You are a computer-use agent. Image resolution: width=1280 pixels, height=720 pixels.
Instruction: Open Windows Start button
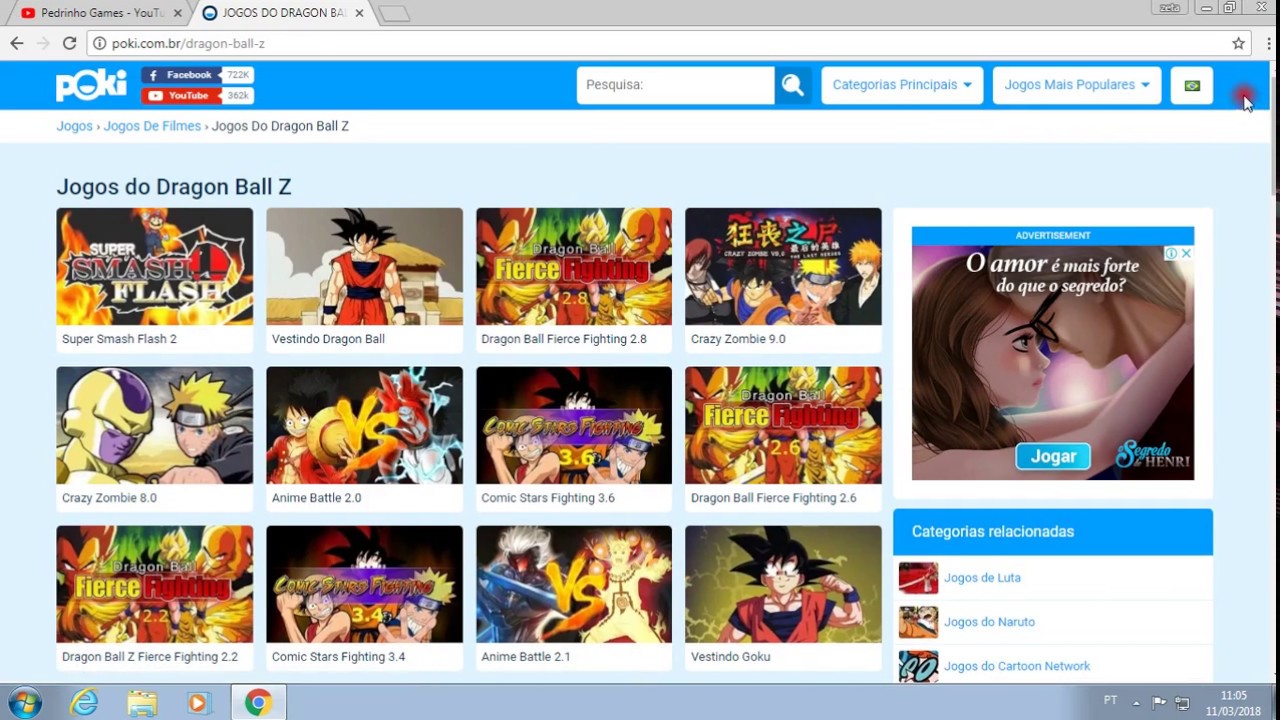(25, 702)
